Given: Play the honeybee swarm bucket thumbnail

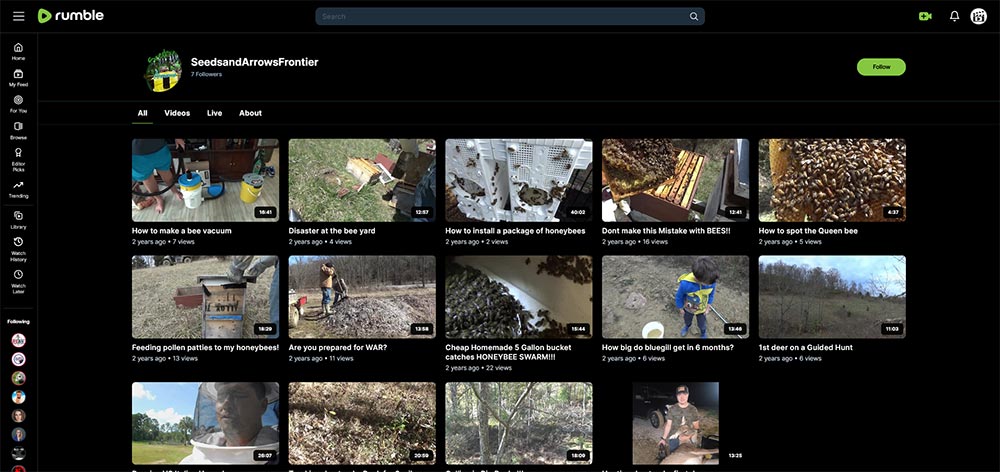Looking at the screenshot, I should 518,297.
